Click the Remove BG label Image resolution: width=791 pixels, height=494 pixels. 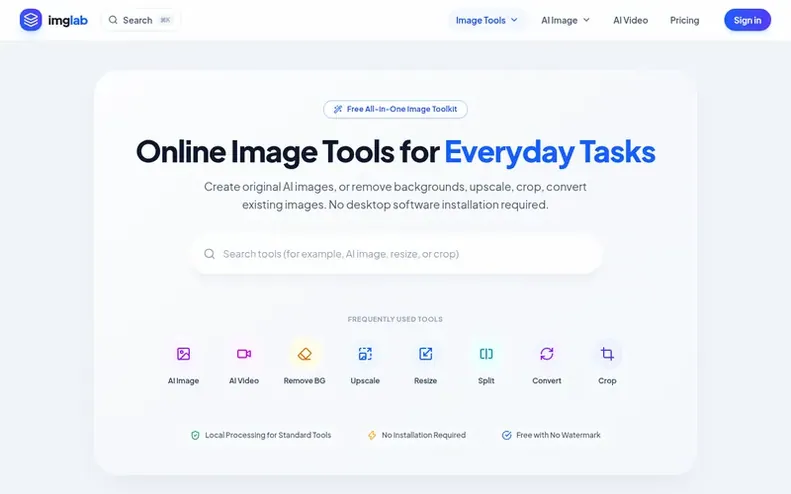[x=305, y=381]
